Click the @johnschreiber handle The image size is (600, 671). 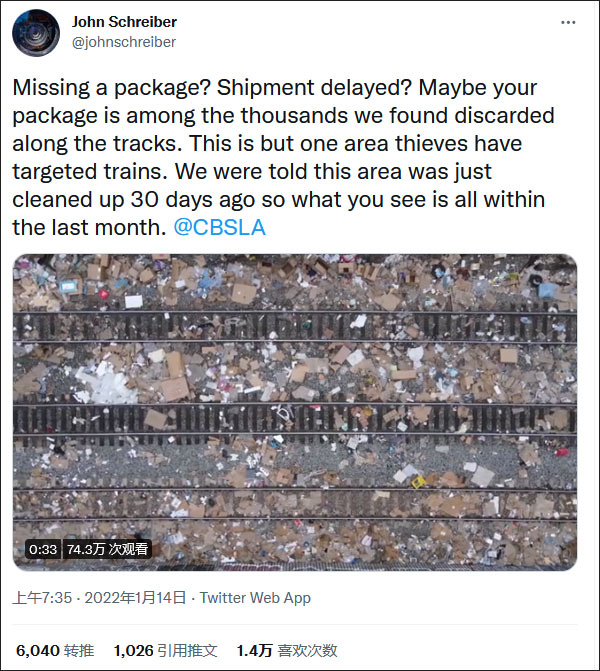[x=124, y=42]
